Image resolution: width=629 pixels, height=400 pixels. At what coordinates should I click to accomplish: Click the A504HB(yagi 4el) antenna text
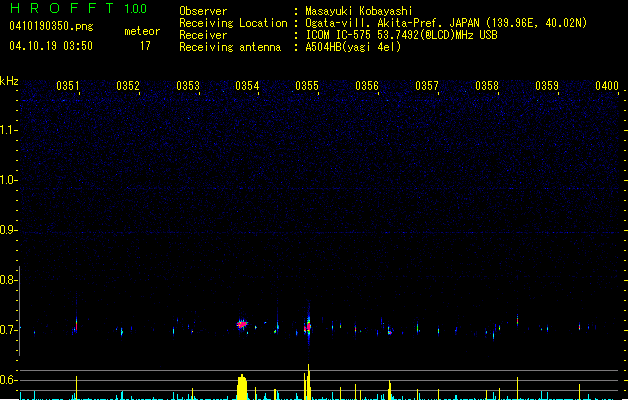point(353,47)
